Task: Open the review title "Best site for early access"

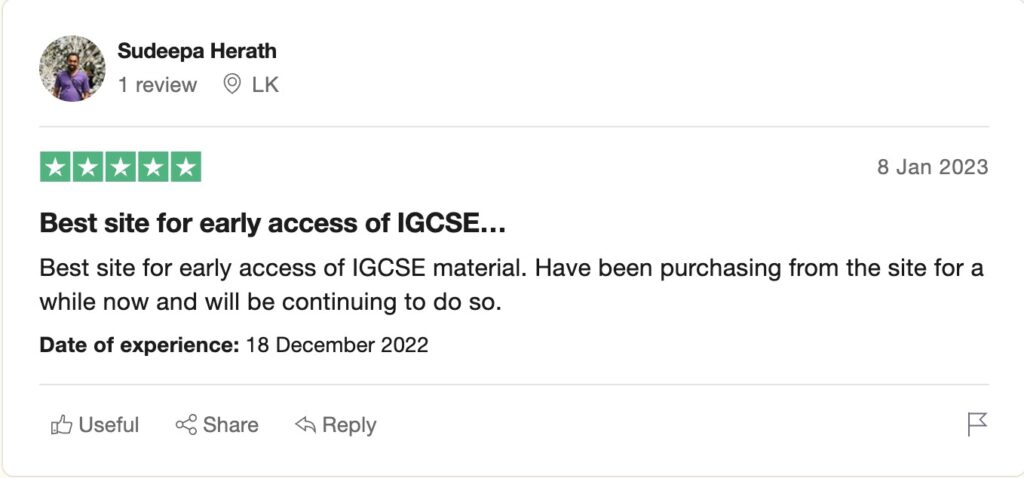Action: (x=272, y=224)
